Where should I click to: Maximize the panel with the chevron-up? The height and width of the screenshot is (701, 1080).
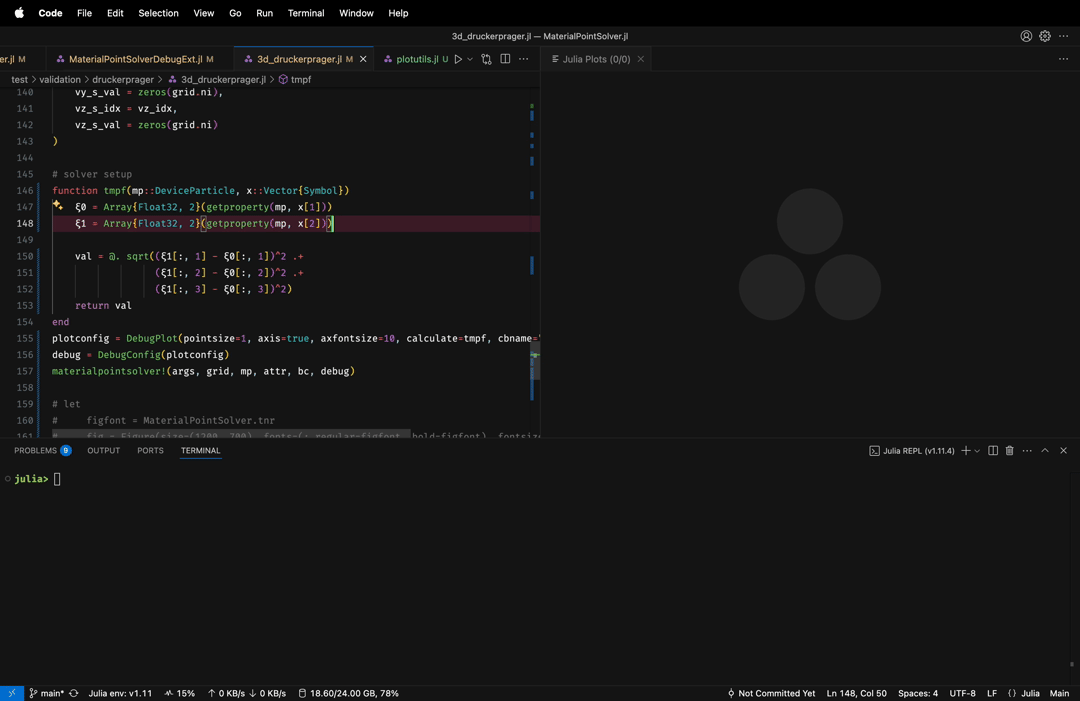[x=1045, y=451]
